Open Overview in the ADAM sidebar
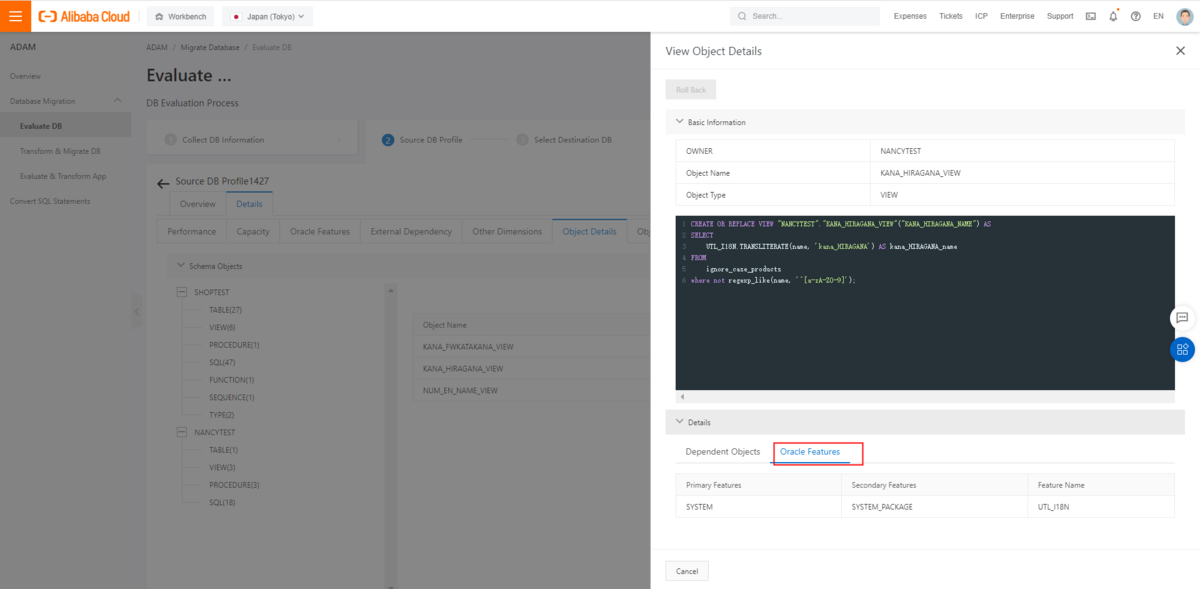The width and height of the screenshot is (1200, 589). [x=25, y=76]
